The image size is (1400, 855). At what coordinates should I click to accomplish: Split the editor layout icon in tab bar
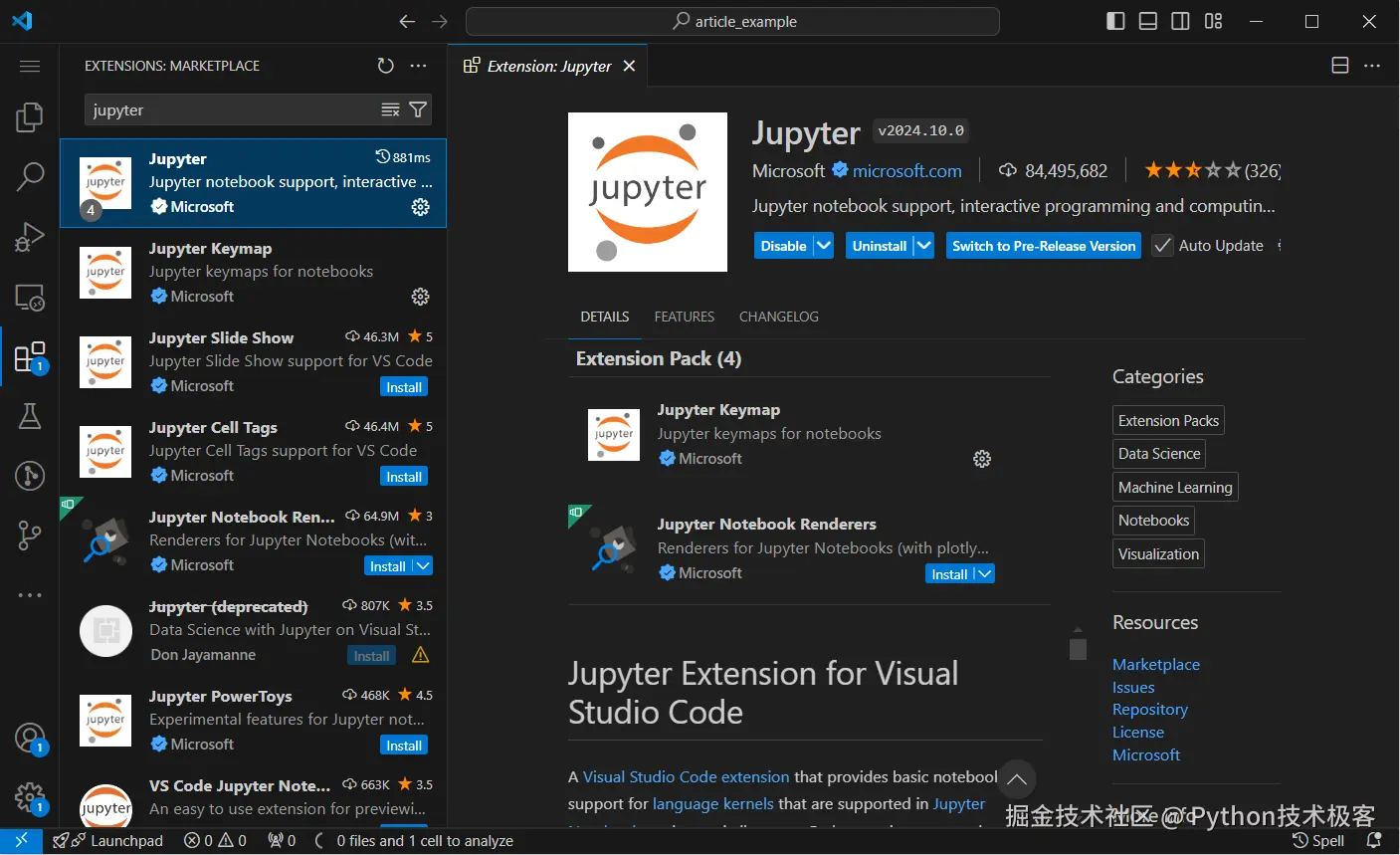[x=1340, y=66]
